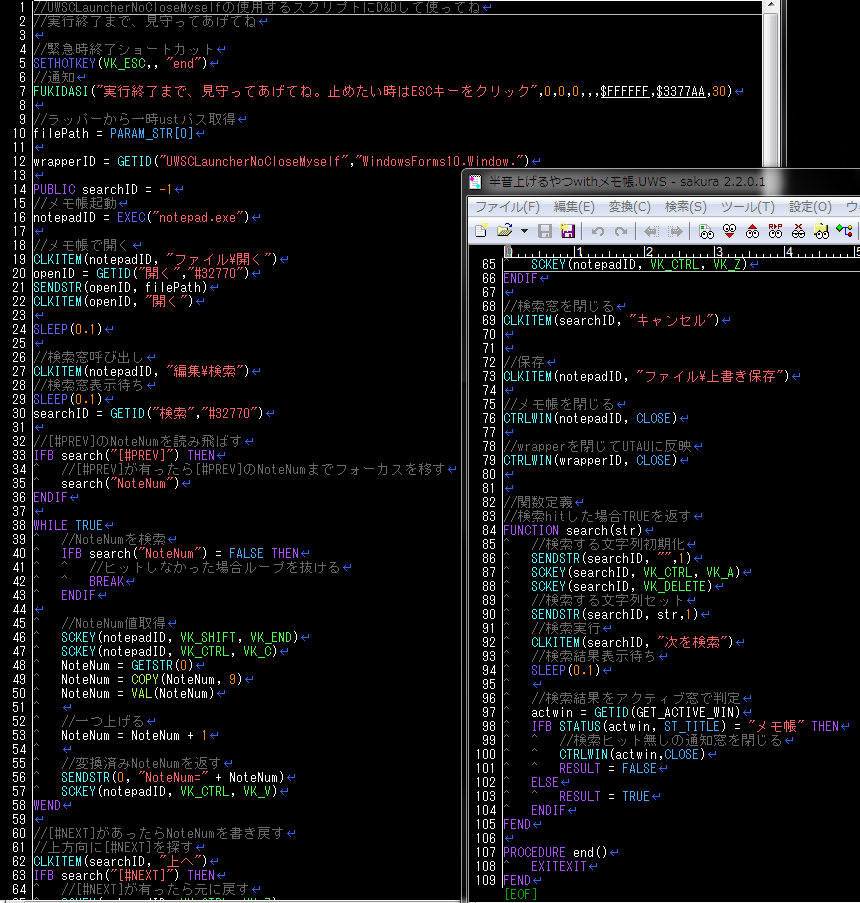860x903 pixels.
Task: Click the Find Next down-arrow eyes icon
Action: [729, 232]
